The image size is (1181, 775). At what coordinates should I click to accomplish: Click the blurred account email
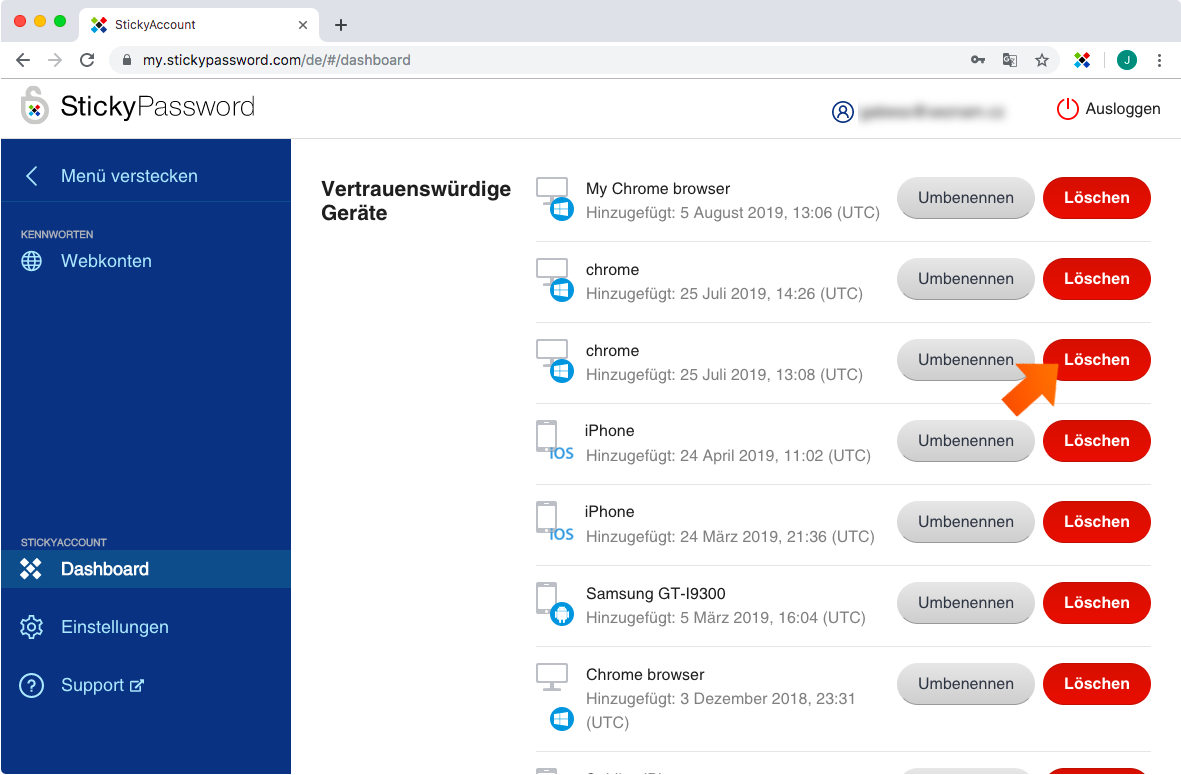[x=932, y=112]
